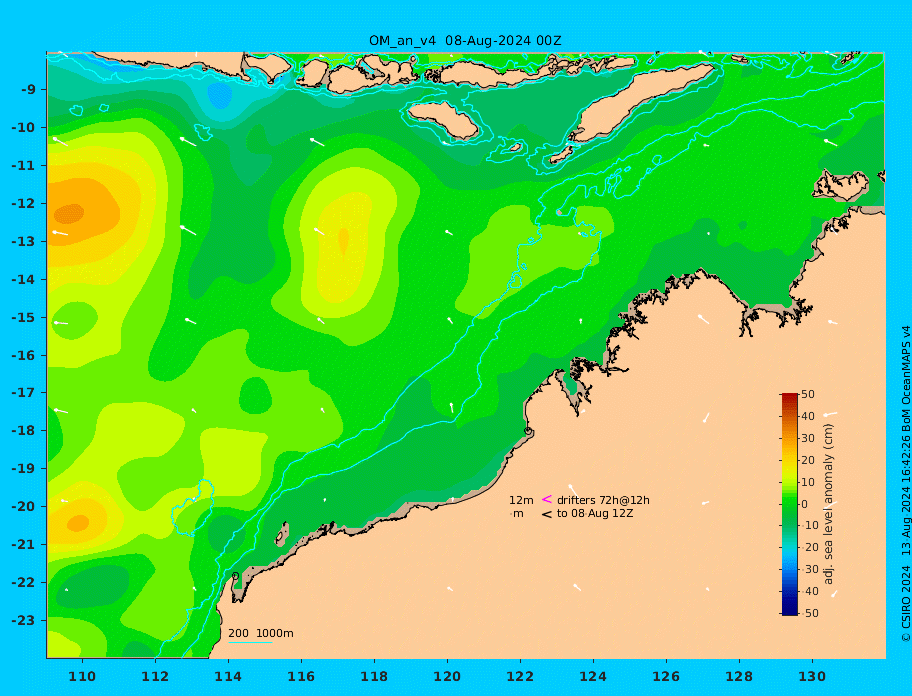Click the '12m' legend label
This screenshot has width=912, height=696.
(521, 500)
